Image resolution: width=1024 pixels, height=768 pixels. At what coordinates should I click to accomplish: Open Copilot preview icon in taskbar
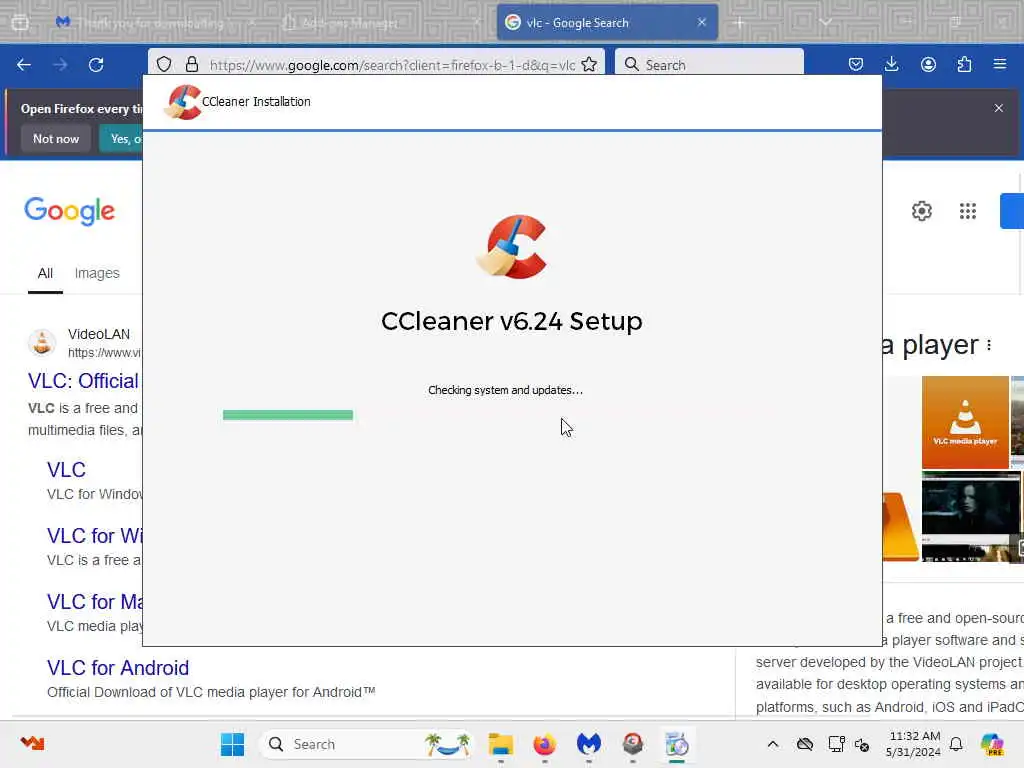point(992,744)
